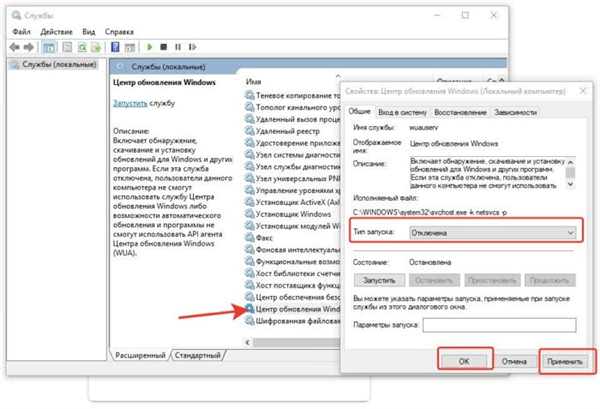600x409 pixels.
Task: Click the Имя column header
Action: (253, 81)
